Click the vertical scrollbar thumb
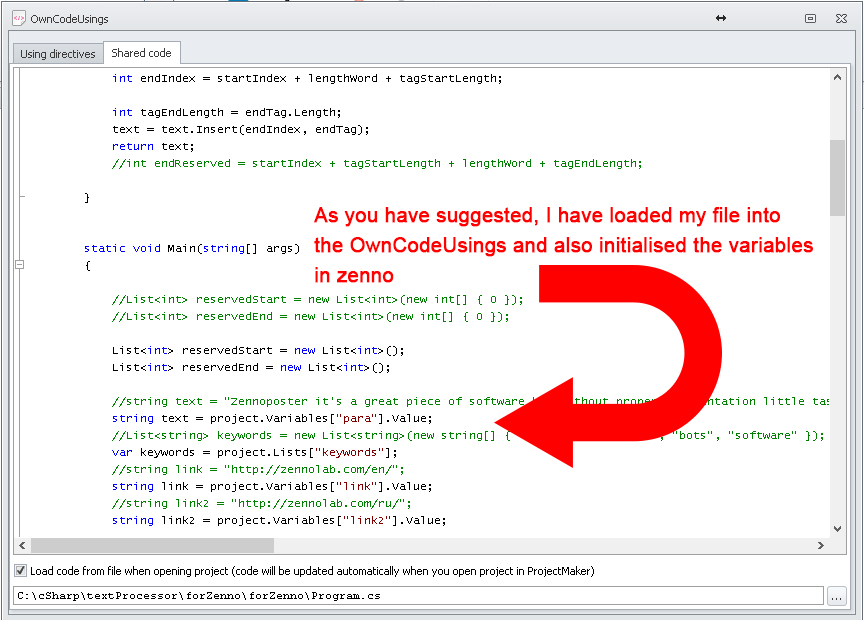Image resolution: width=864 pixels, height=620 pixels. pyautogui.click(x=838, y=177)
